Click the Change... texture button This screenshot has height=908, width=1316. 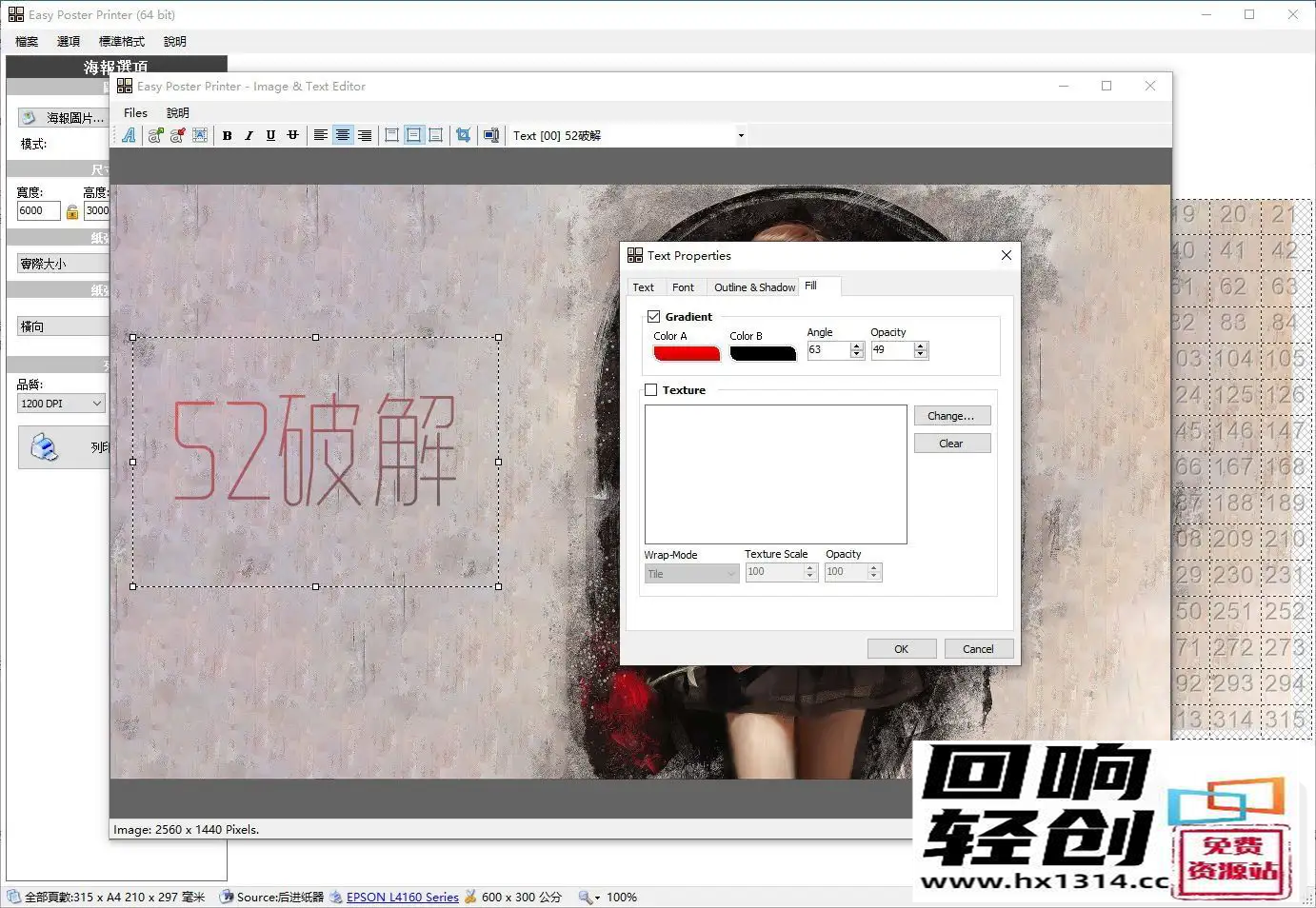[x=952, y=416]
